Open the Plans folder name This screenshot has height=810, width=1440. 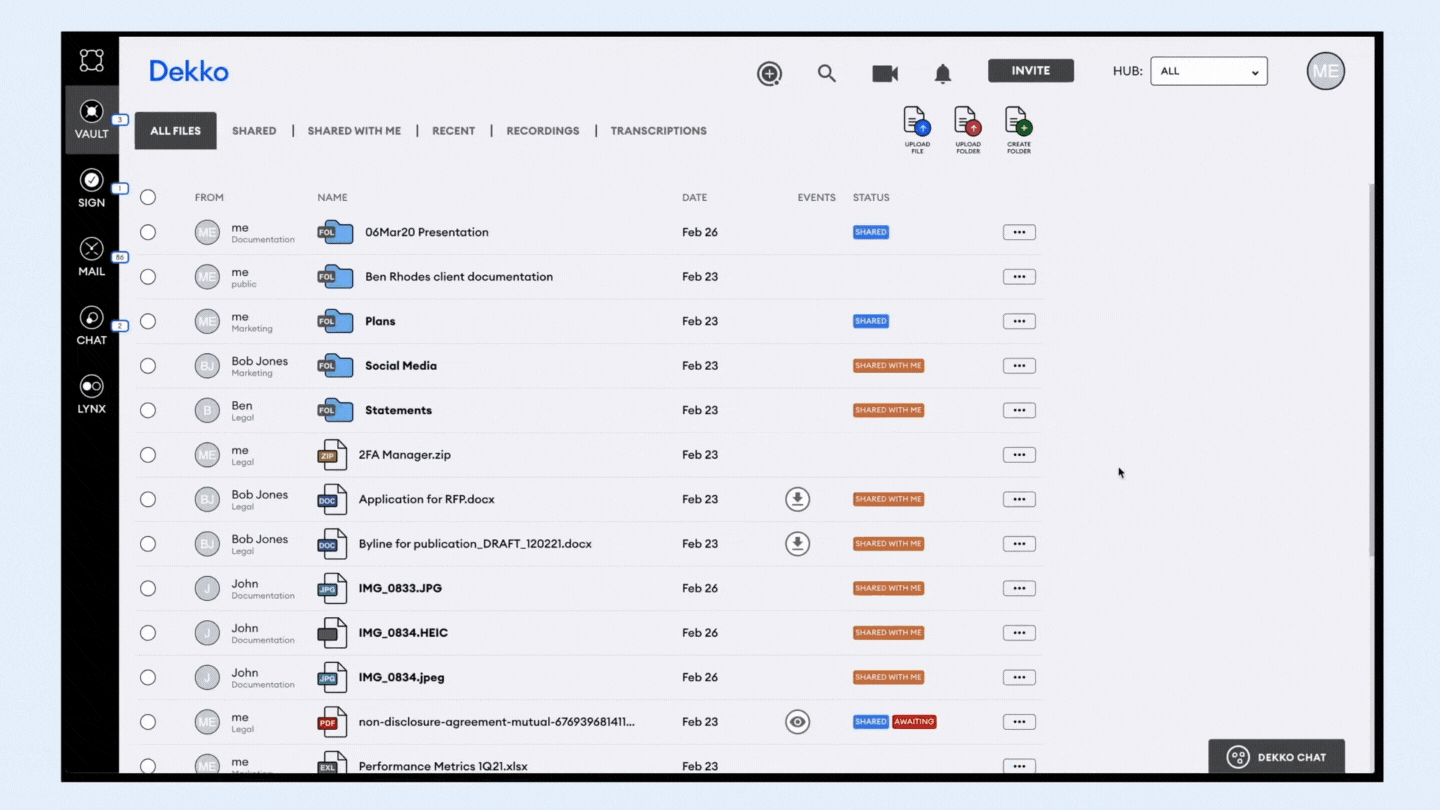tap(380, 321)
